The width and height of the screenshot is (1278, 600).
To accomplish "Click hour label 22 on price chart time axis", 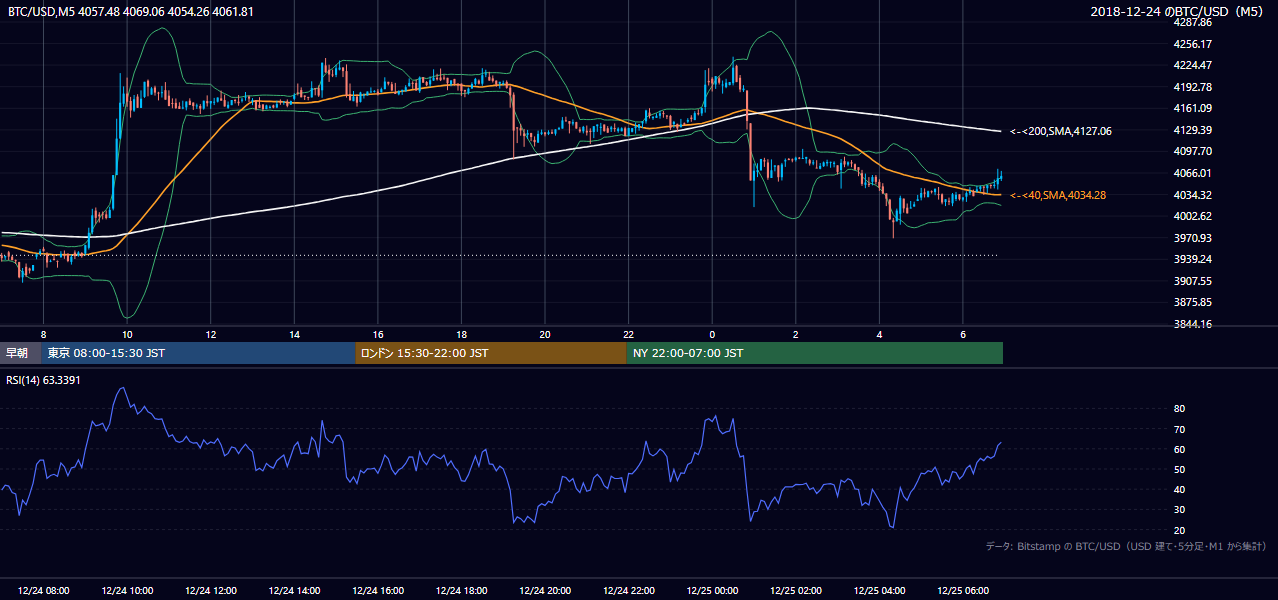I will 628,334.
